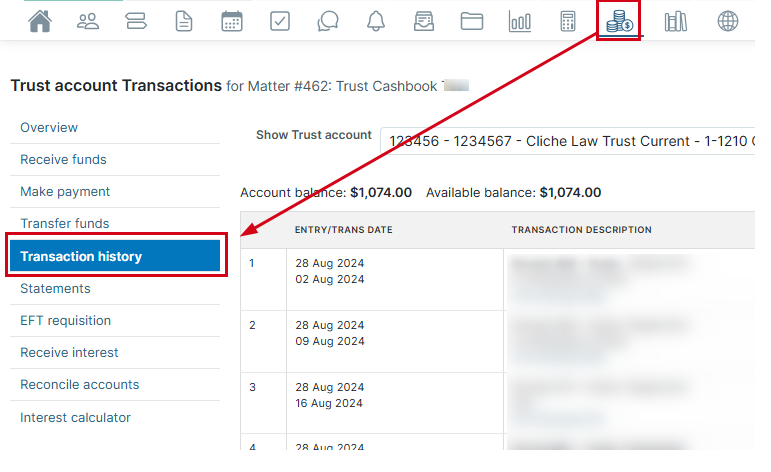This screenshot has height=472, width=771.
Task: Select row 1 date 02 Aug 2024
Action: pyautogui.click(x=329, y=279)
